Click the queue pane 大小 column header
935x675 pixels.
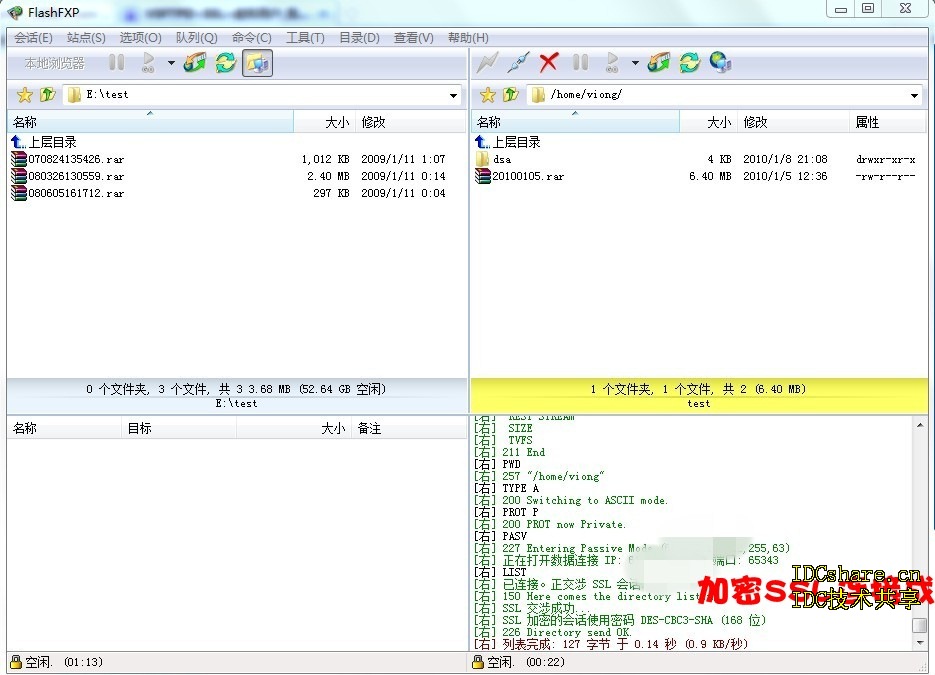pyautogui.click(x=295, y=428)
